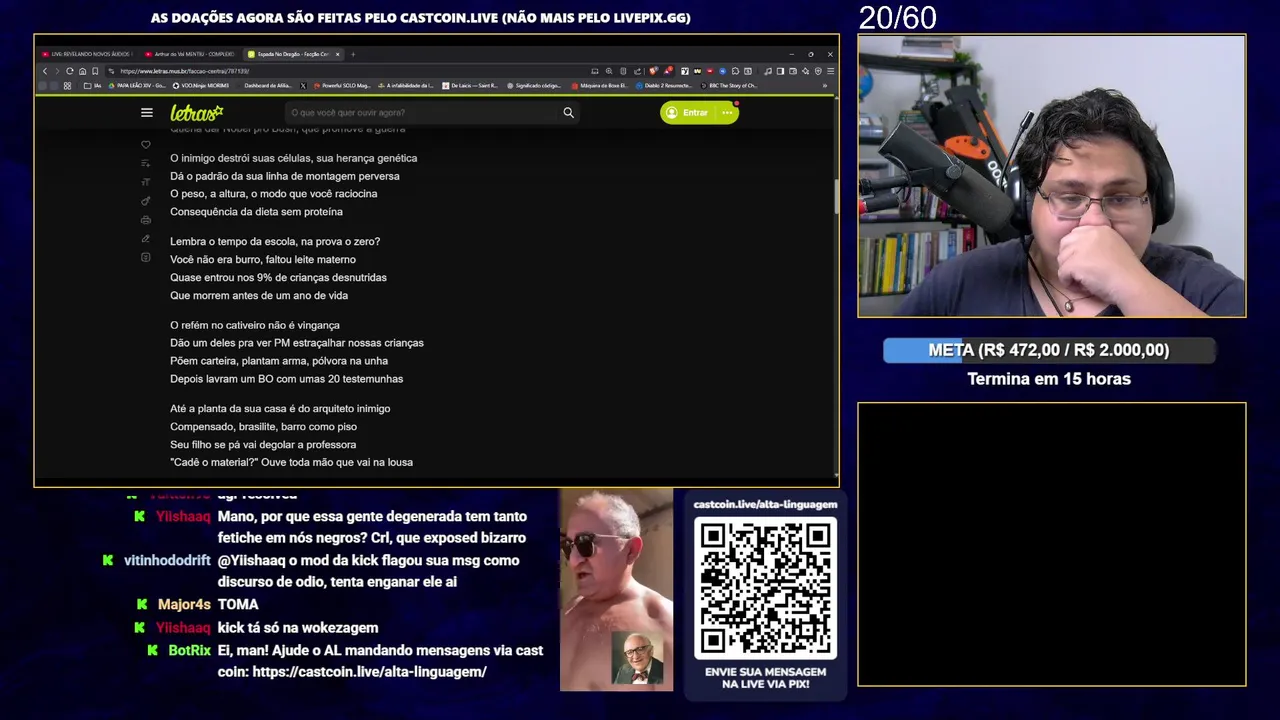Click lyric 'Compensado, brasilite, barro como piso'
This screenshot has height=720, width=1280.
tap(263, 427)
